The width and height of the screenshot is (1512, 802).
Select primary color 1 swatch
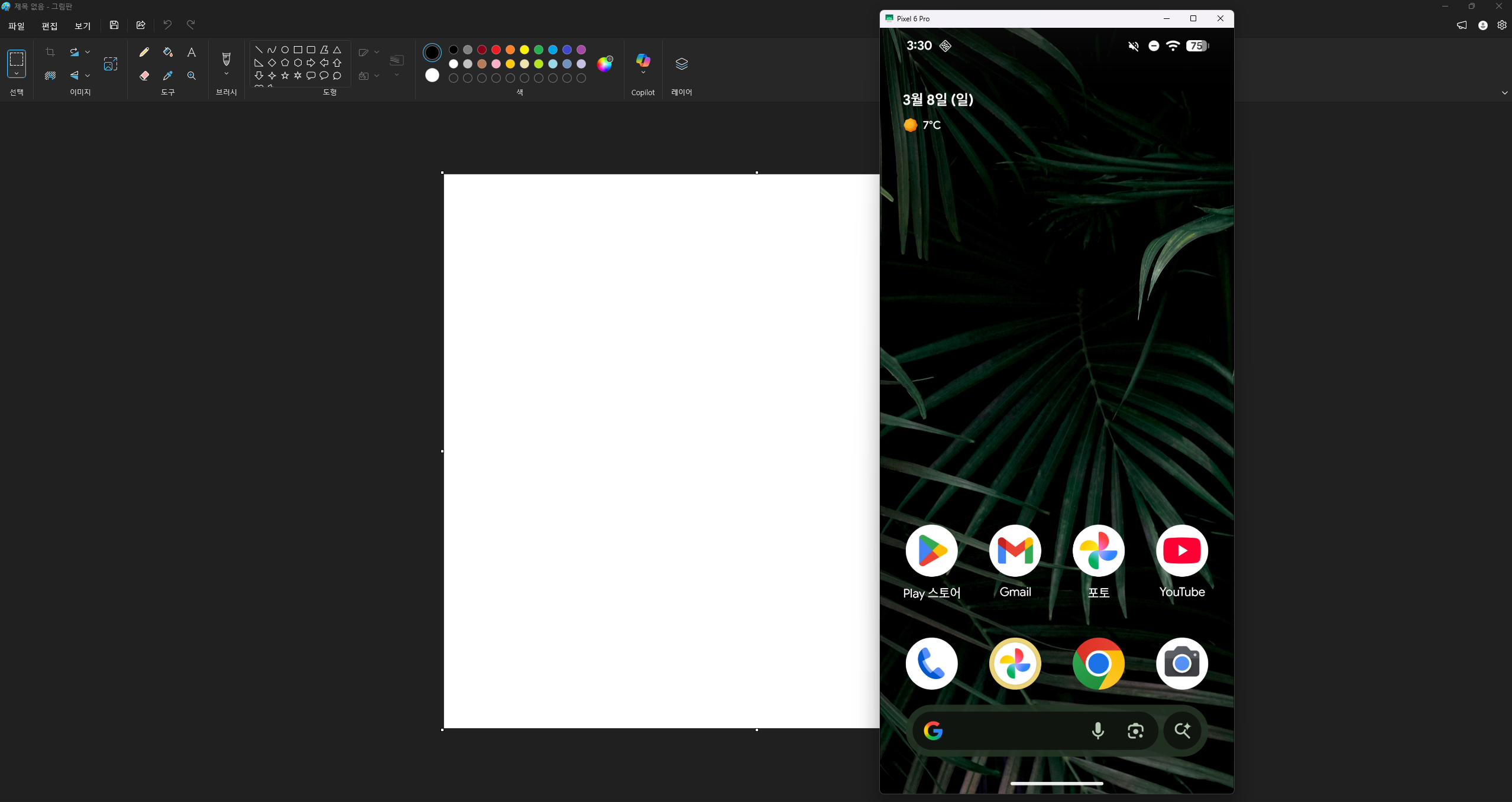tap(432, 53)
